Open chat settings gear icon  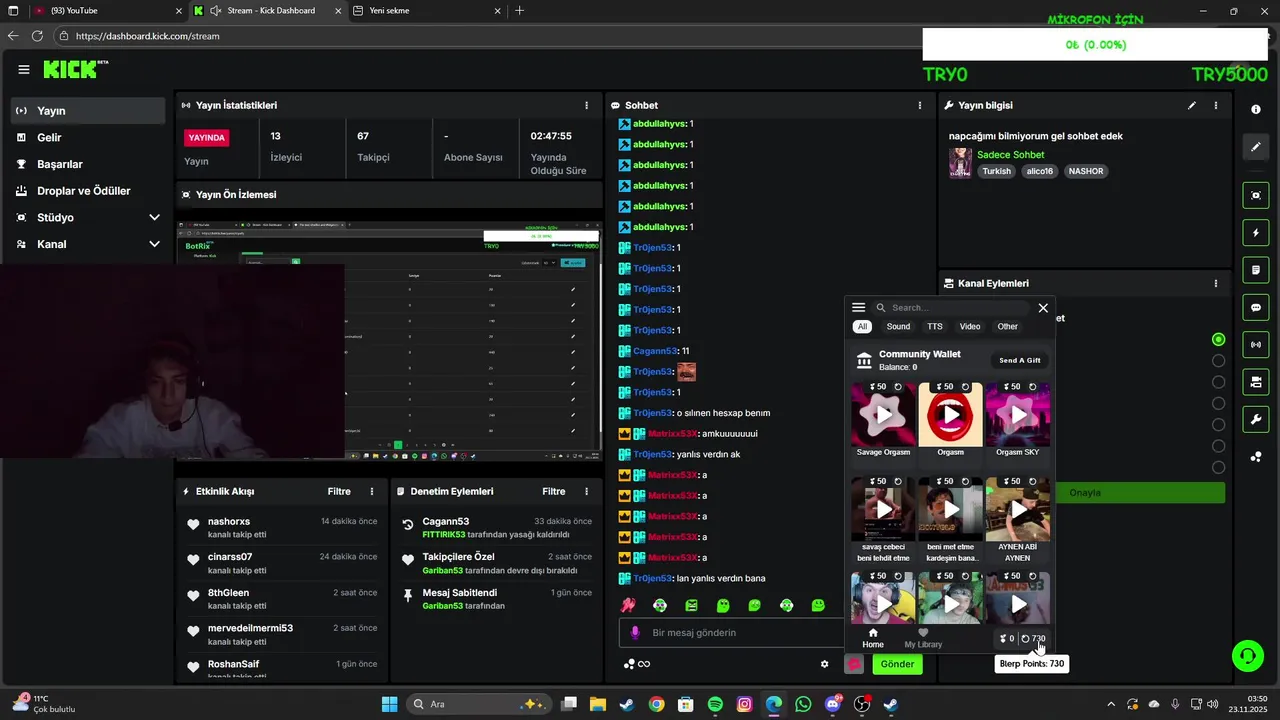point(825,664)
